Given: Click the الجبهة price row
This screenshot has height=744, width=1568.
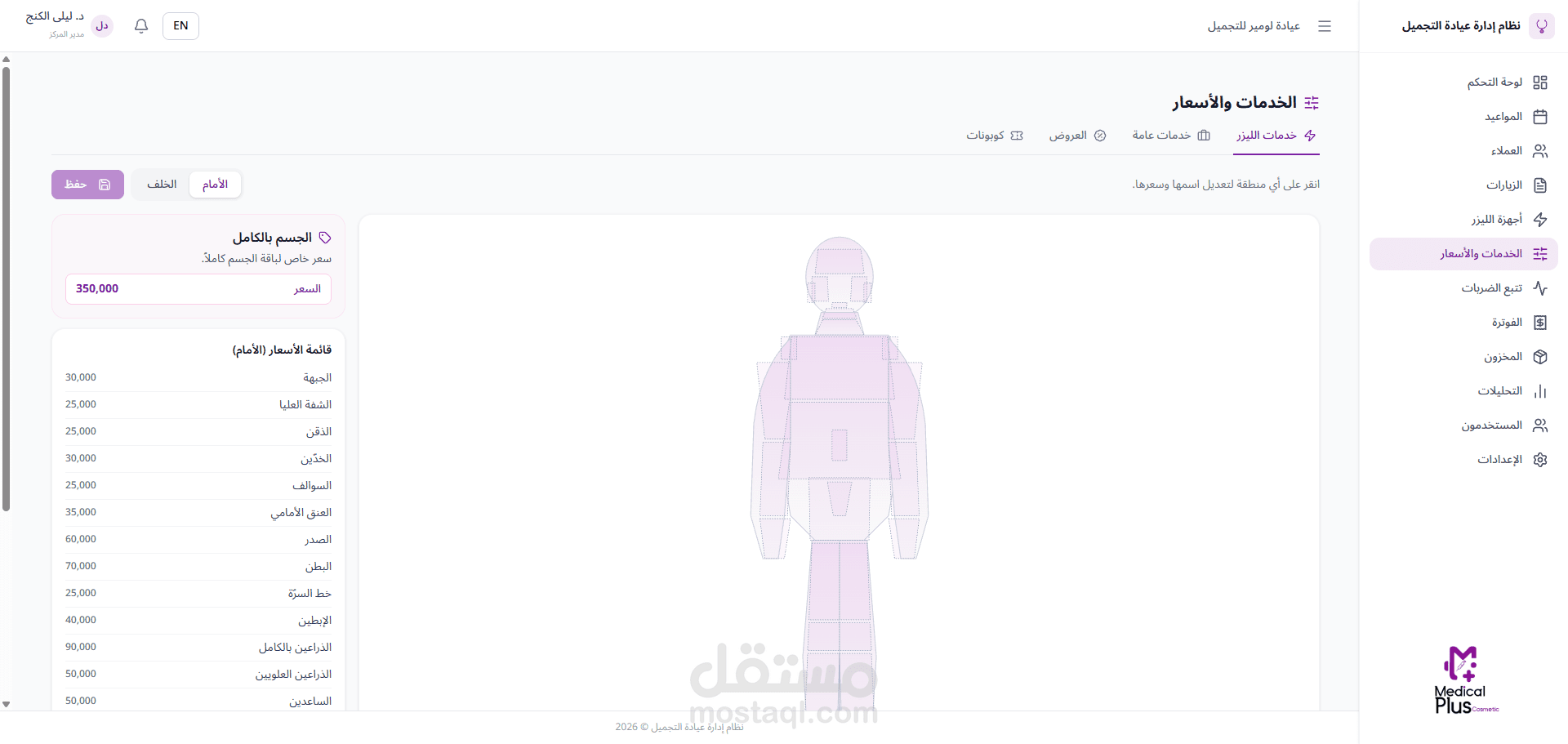Looking at the screenshot, I should (198, 378).
